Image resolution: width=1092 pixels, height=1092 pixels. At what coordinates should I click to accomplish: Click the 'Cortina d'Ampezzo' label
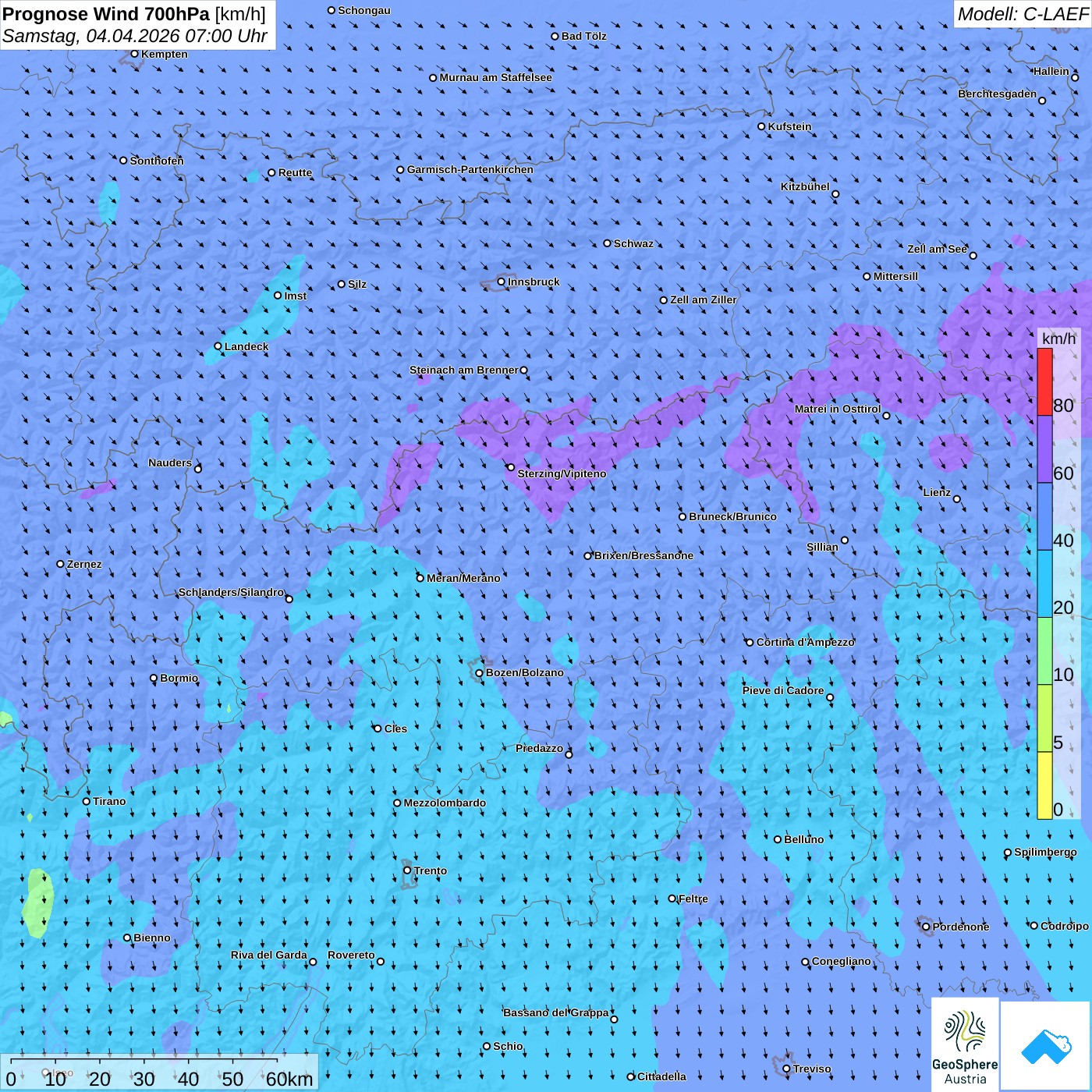pos(806,642)
